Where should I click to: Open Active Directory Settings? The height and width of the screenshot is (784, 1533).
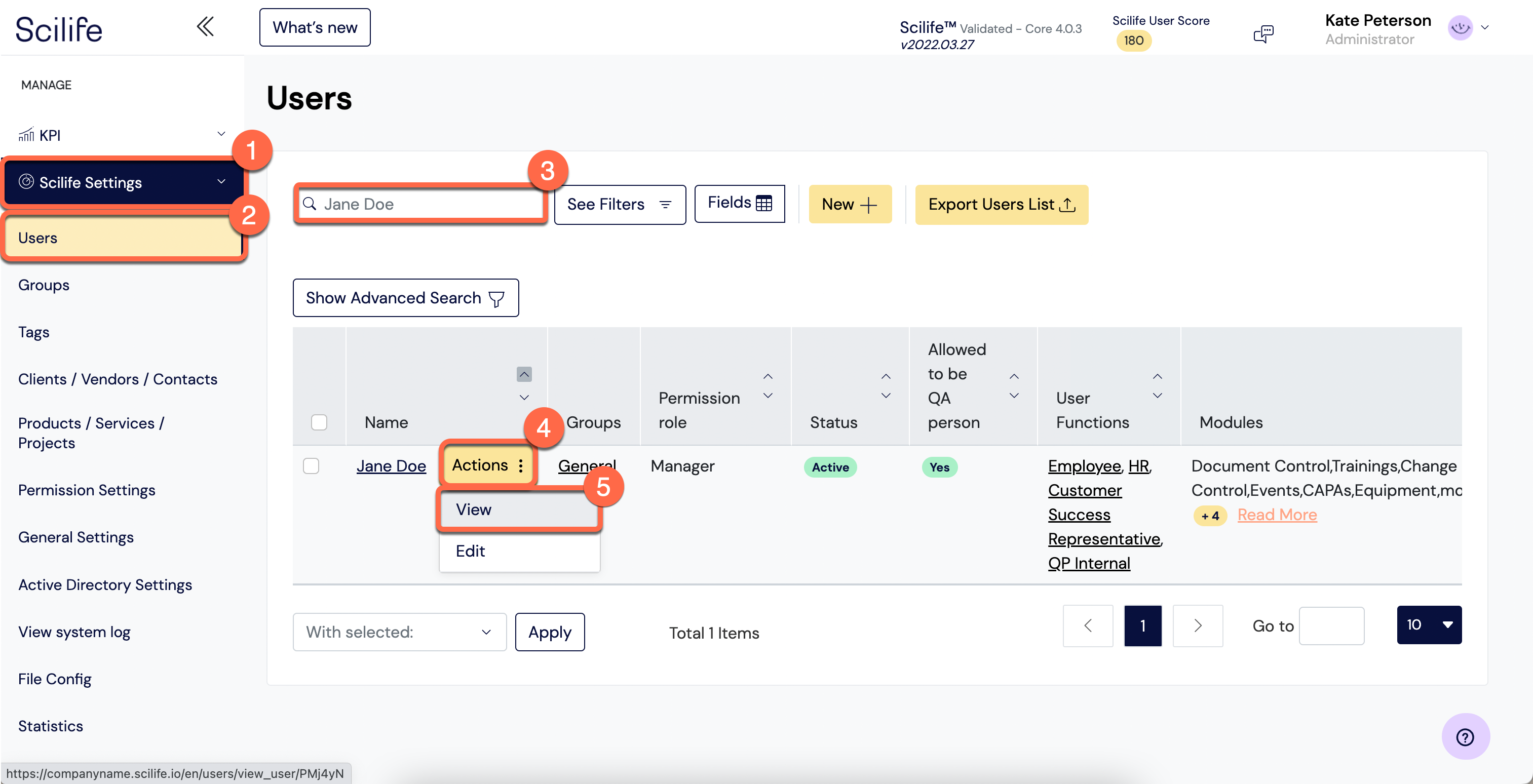[105, 585]
